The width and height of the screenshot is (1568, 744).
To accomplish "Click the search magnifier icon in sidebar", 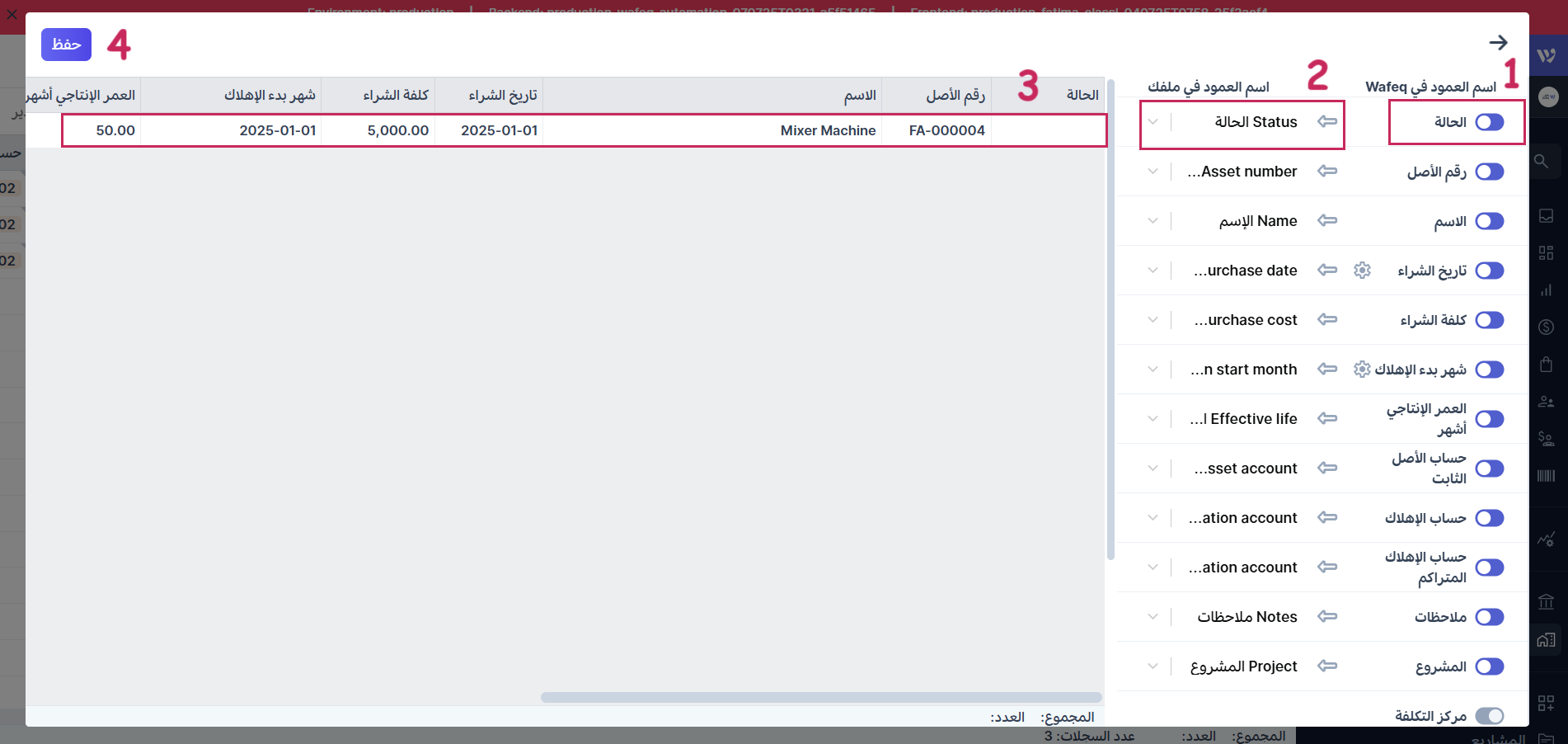I will coord(1541,162).
